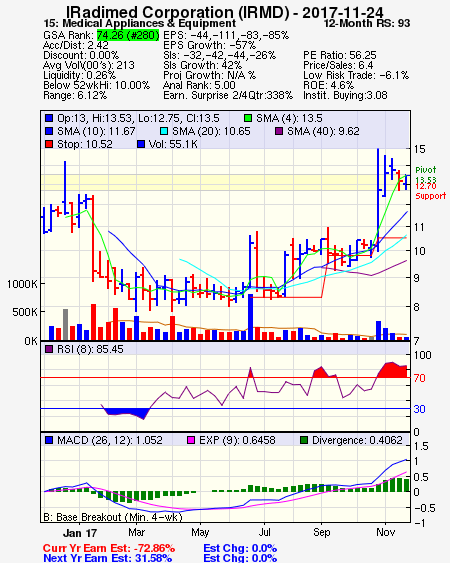Viewport: 450px width, 563px height.
Task: Click the Low Risk Trade: -6.1% value
Action: 356,75
